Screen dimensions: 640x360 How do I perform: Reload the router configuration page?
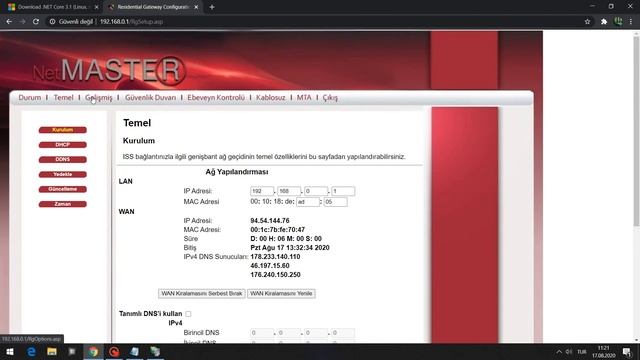coord(36,22)
